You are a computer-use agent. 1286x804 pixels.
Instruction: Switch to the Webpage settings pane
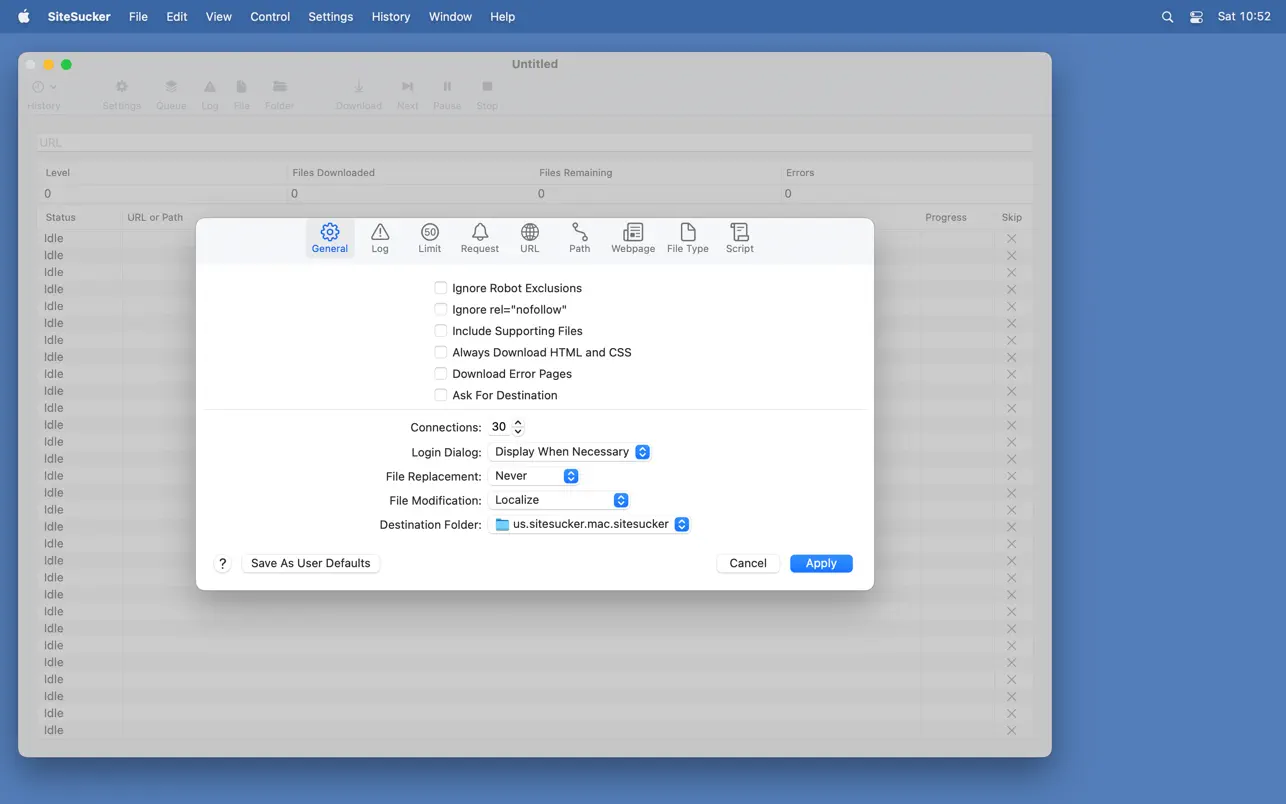click(x=633, y=238)
